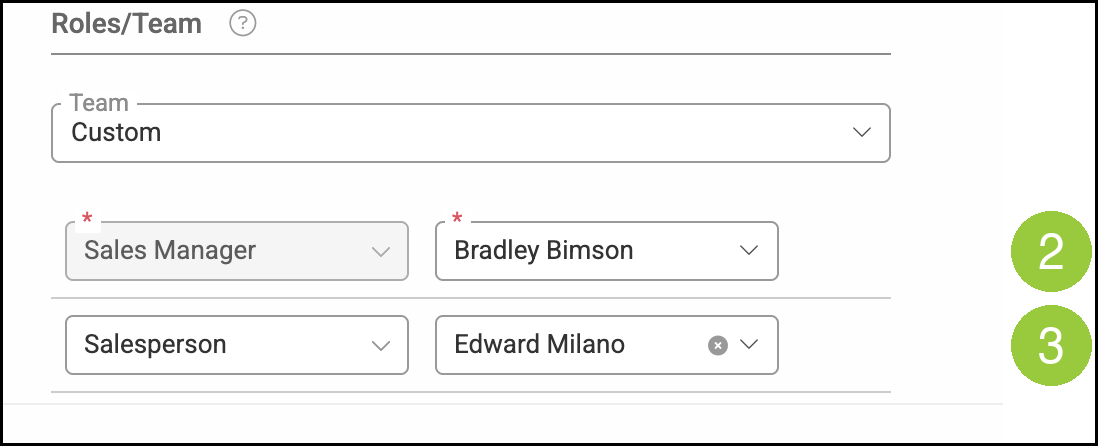
Task: Click the Salesperson role text
Action: point(155,344)
